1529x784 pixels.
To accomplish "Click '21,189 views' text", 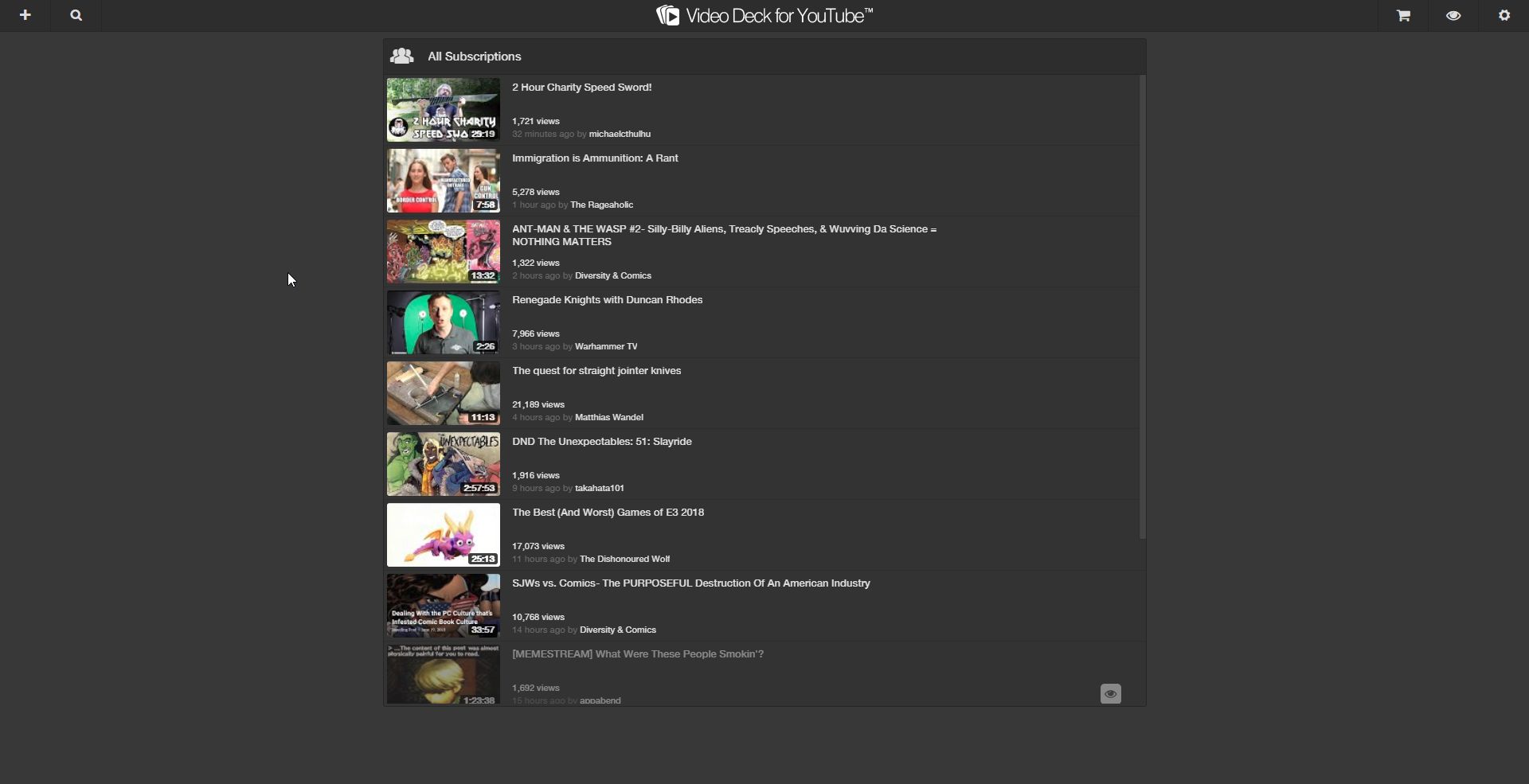I will [x=538, y=404].
